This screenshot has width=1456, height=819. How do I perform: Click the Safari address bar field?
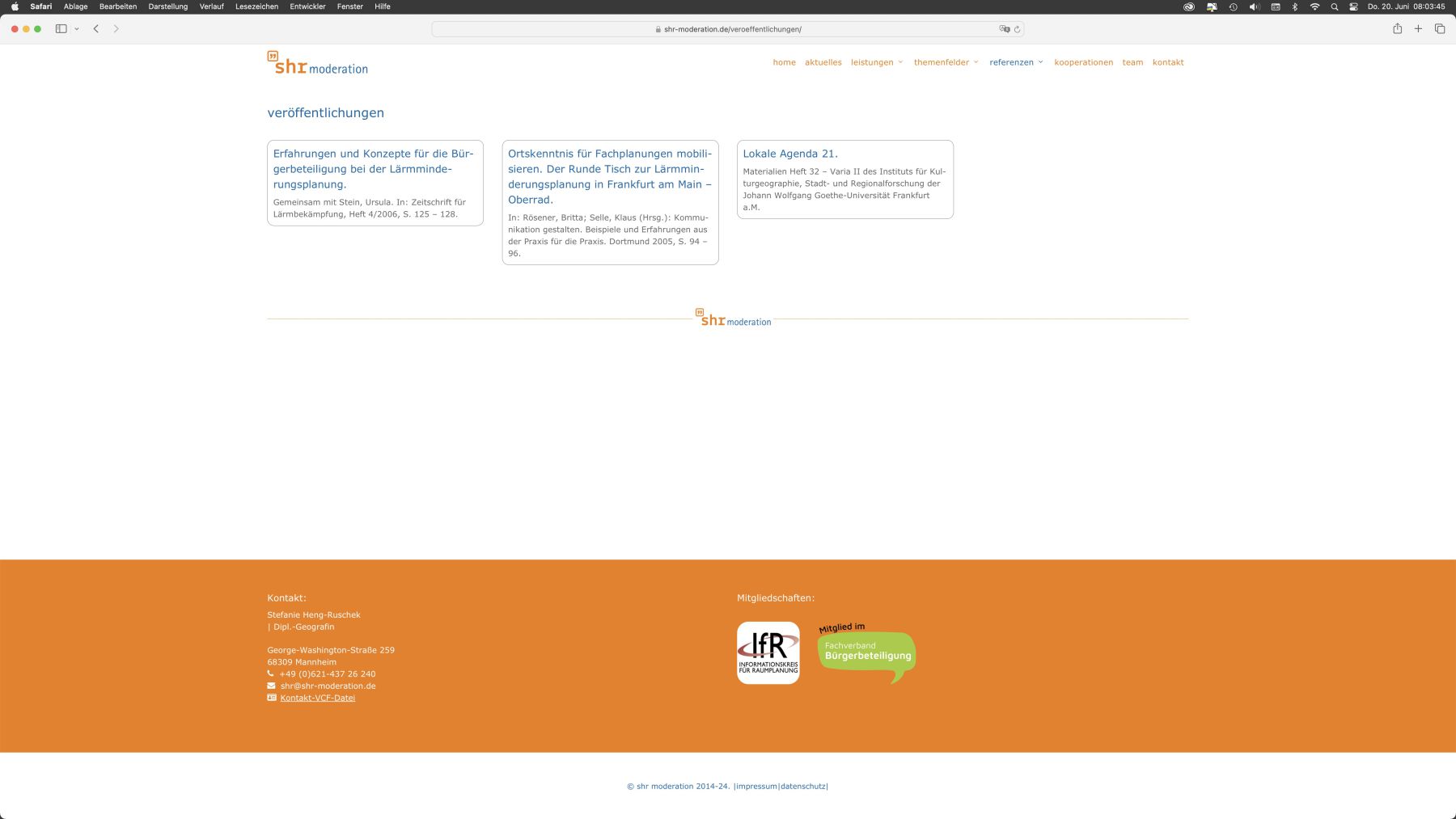[727, 29]
